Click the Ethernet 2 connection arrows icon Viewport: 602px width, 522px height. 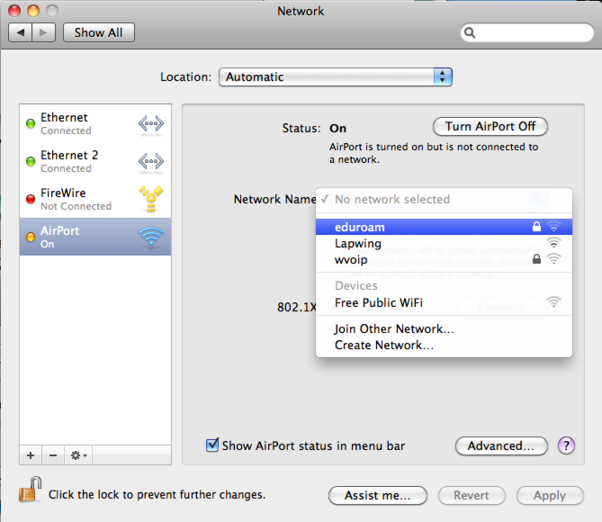tap(151, 161)
